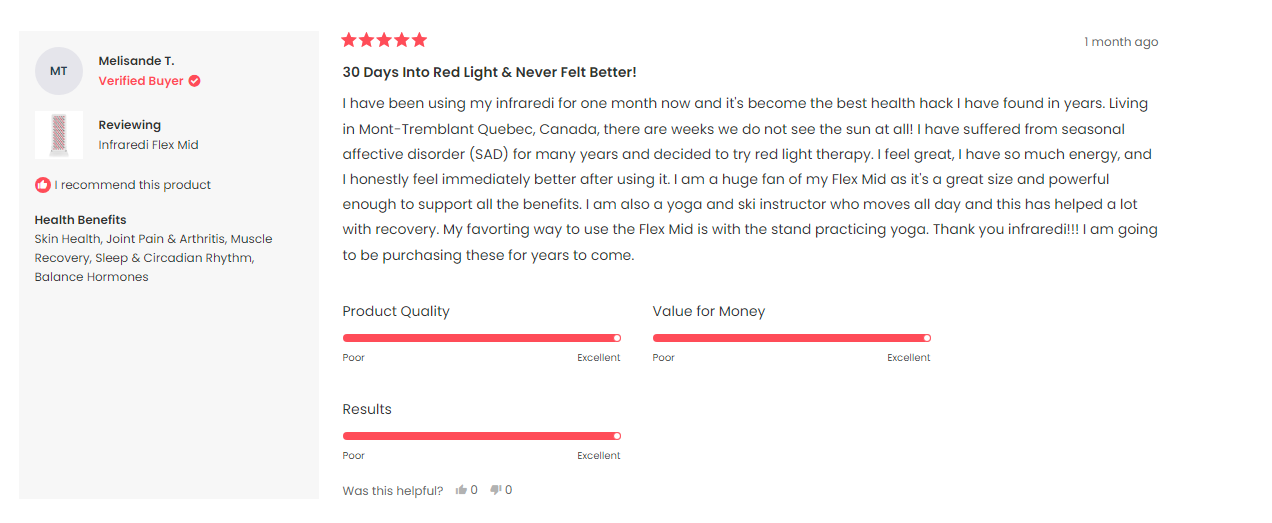Click the first star in rating
Image resolution: width=1272 pixels, height=523 pixels.
(349, 40)
